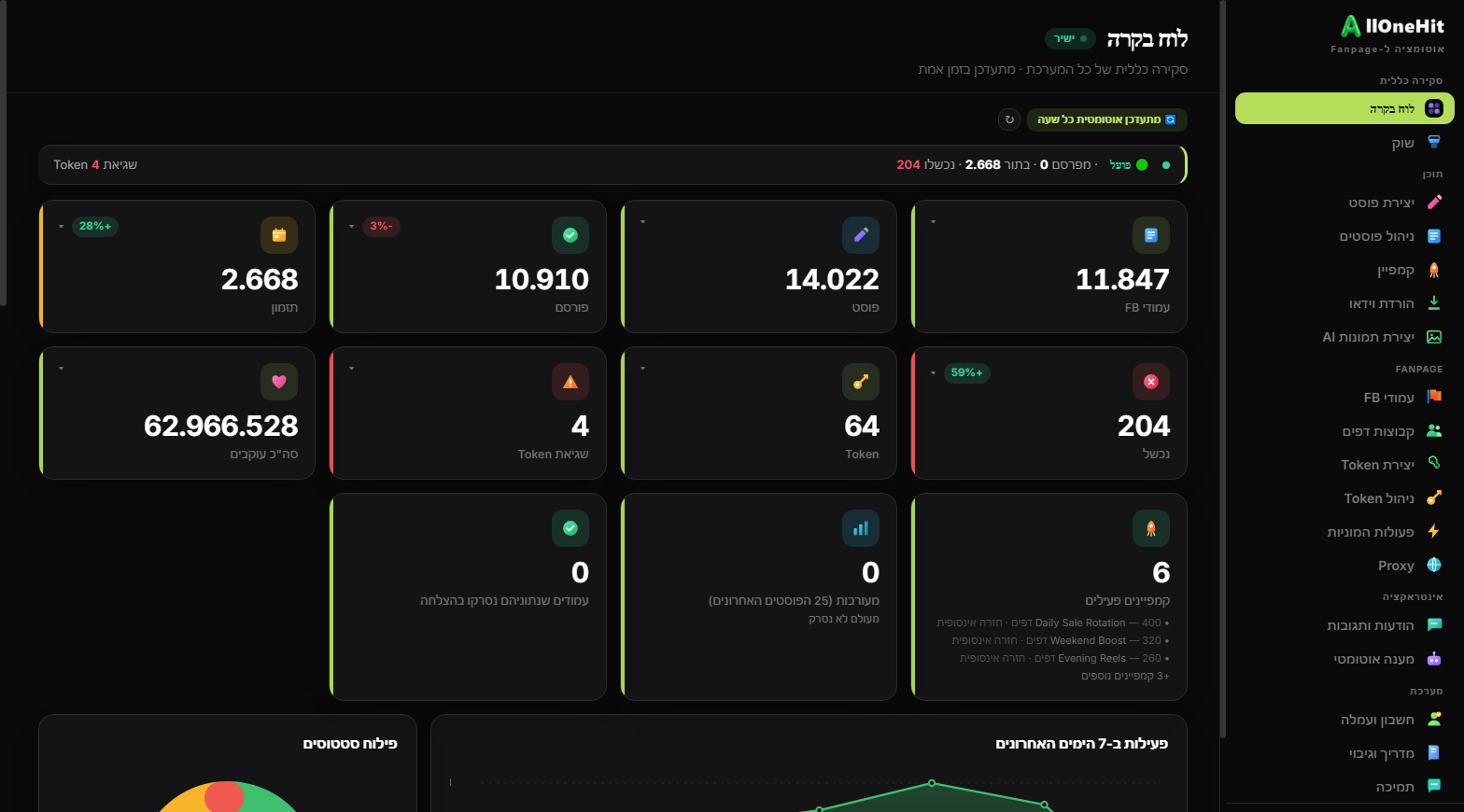Click the pencil icon on 14.022 posts card
The width and height of the screenshot is (1464, 812).
[x=860, y=235]
